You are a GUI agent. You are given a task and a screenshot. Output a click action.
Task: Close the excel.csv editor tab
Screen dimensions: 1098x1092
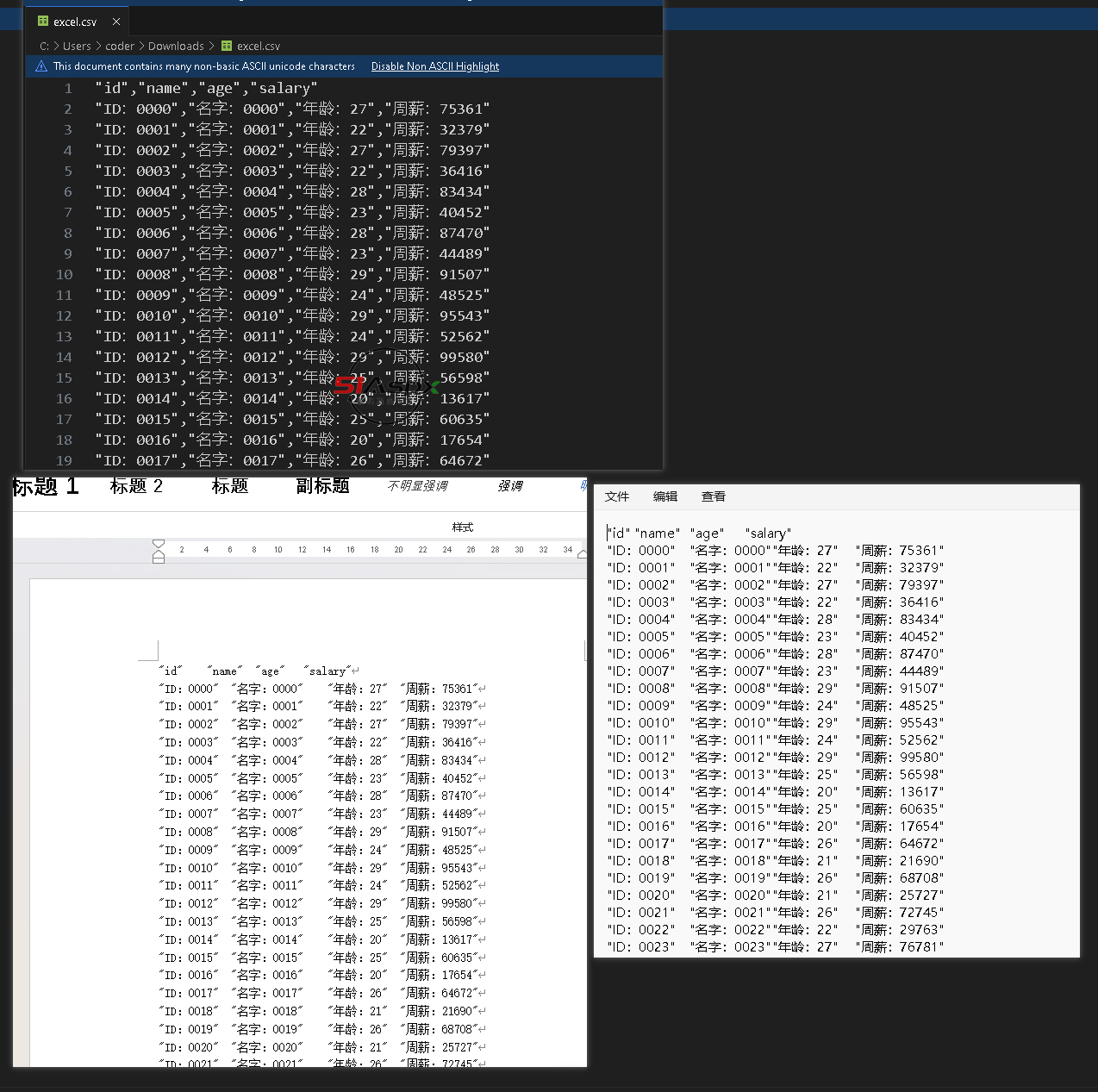[116, 22]
